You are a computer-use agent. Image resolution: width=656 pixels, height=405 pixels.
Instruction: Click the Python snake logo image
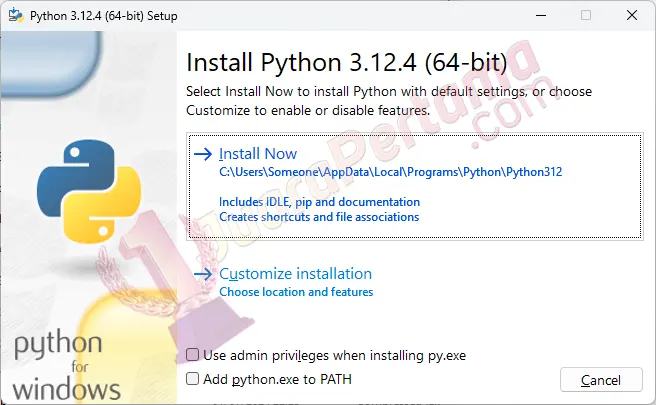89,191
